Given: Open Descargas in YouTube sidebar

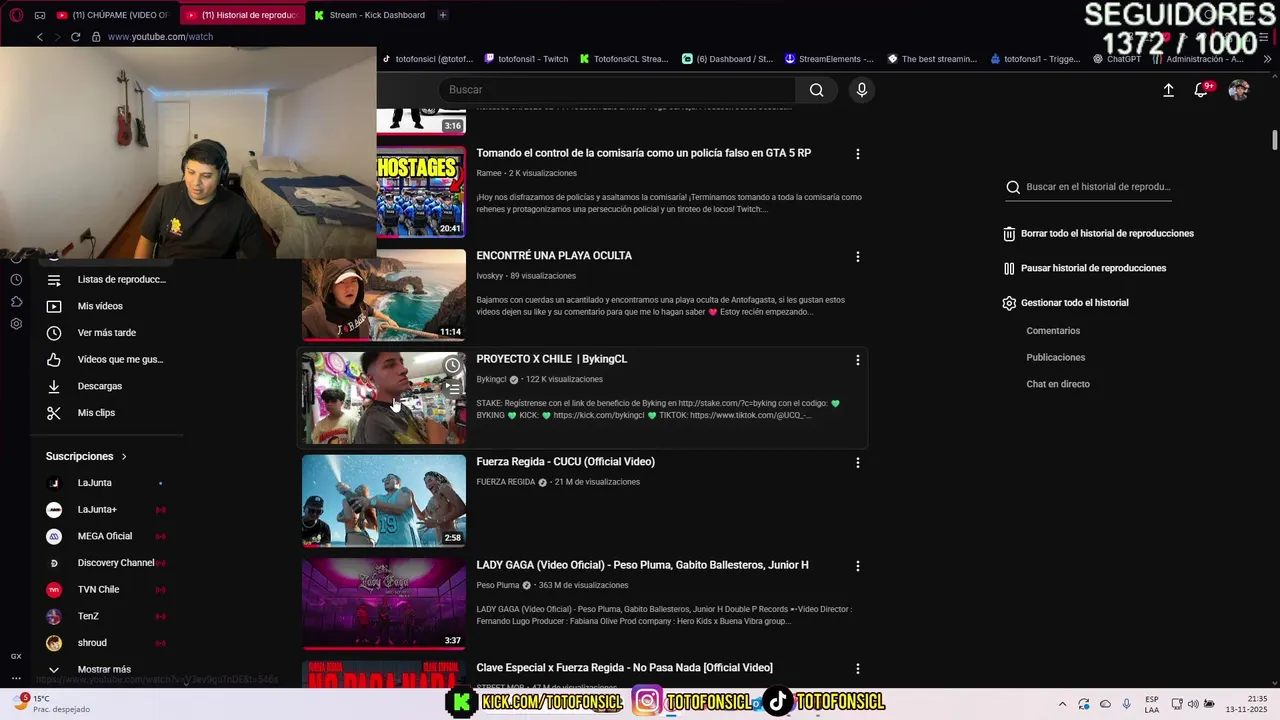Looking at the screenshot, I should coord(107,386).
